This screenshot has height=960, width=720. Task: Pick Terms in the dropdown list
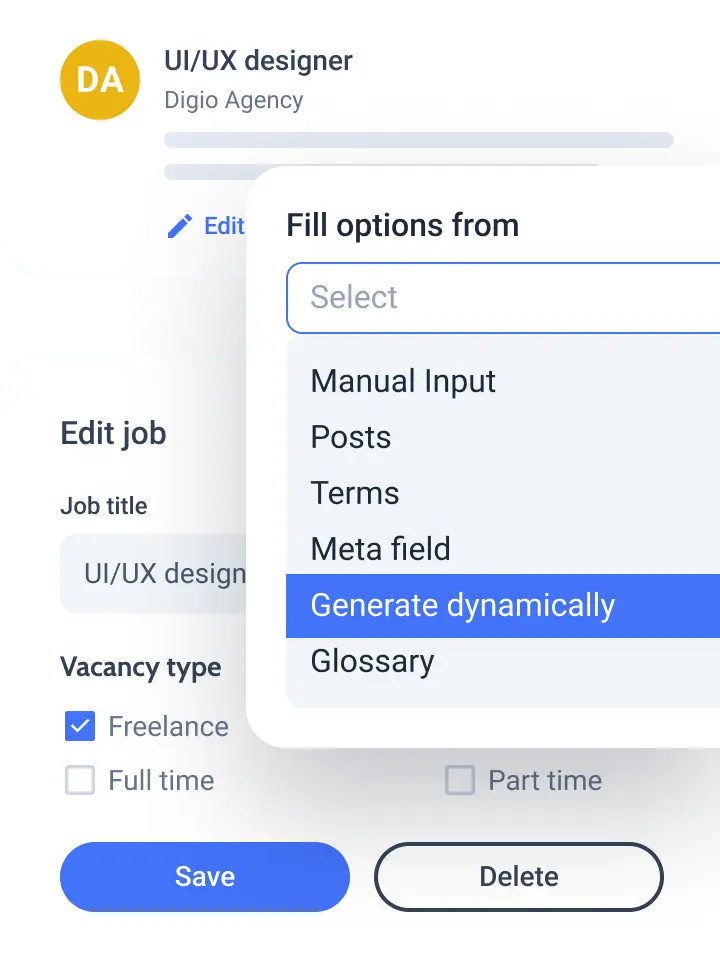click(x=355, y=493)
